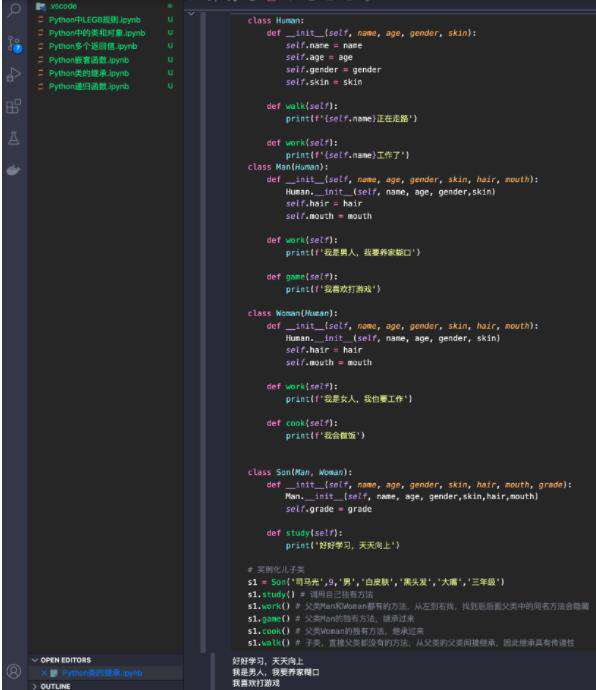
Task: Click the output line '我是男人,我要养家糊口'
Action: click(276, 672)
